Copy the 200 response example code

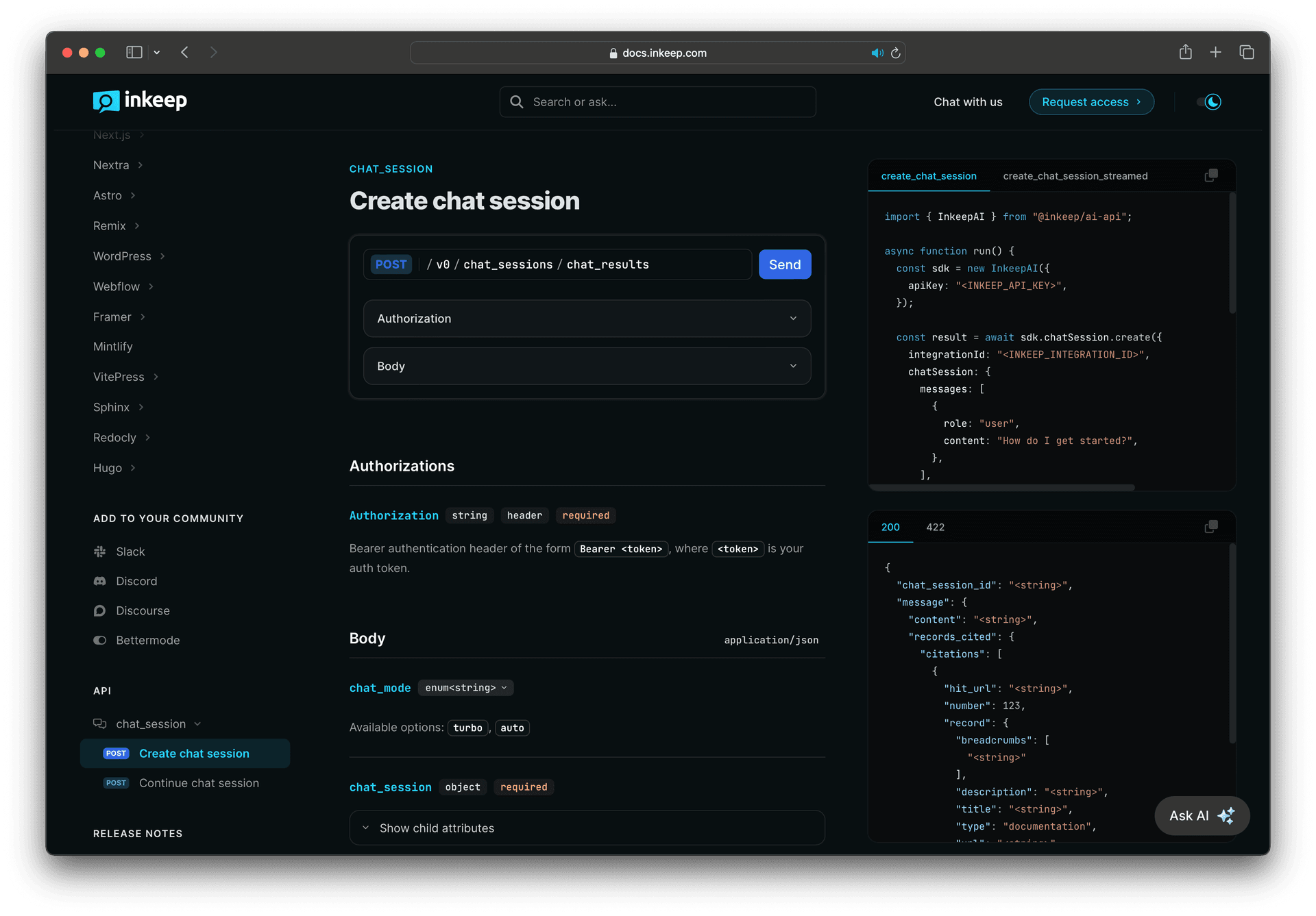point(1210,526)
